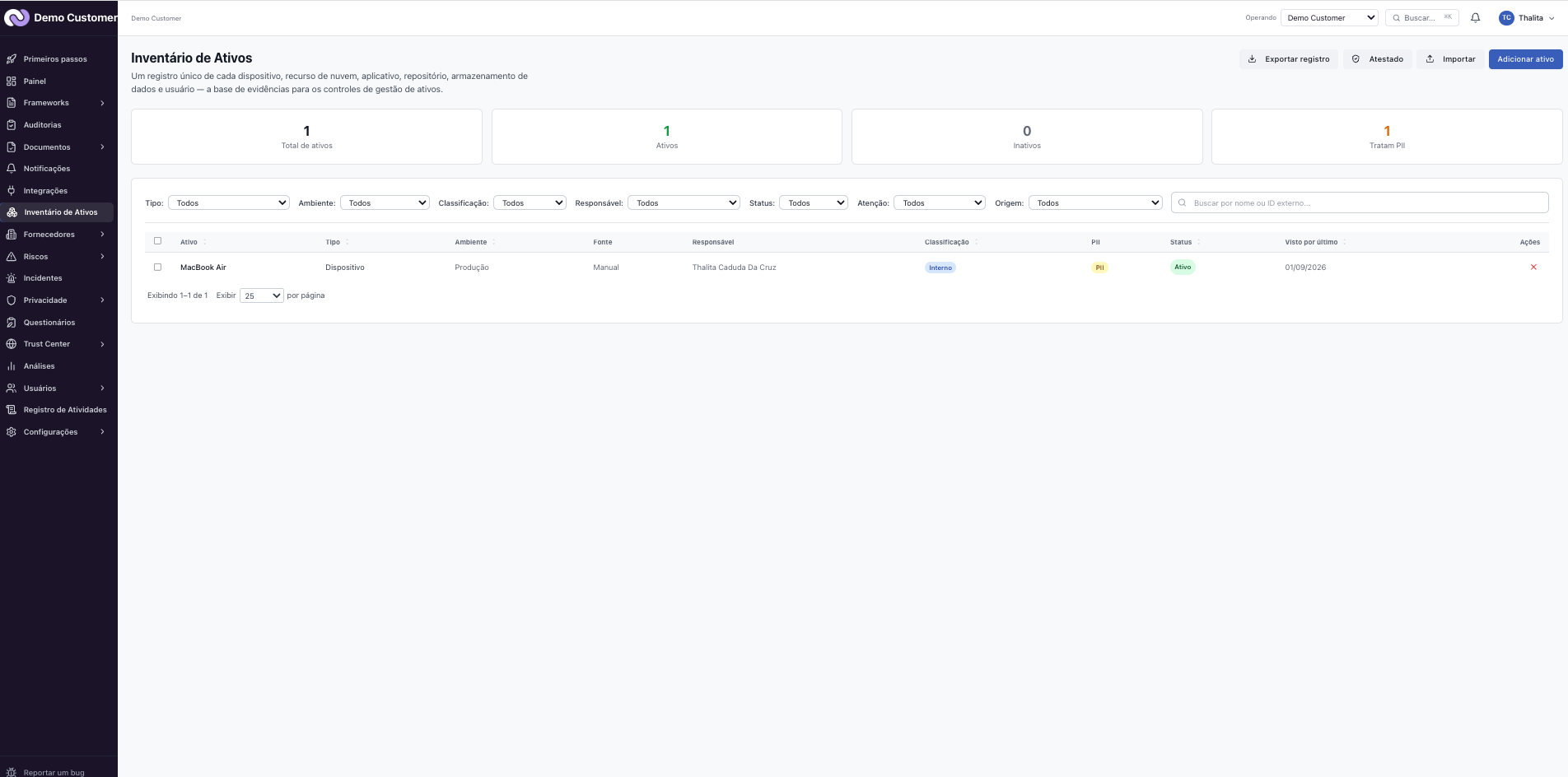Open Trust Center menu item

coord(58,344)
